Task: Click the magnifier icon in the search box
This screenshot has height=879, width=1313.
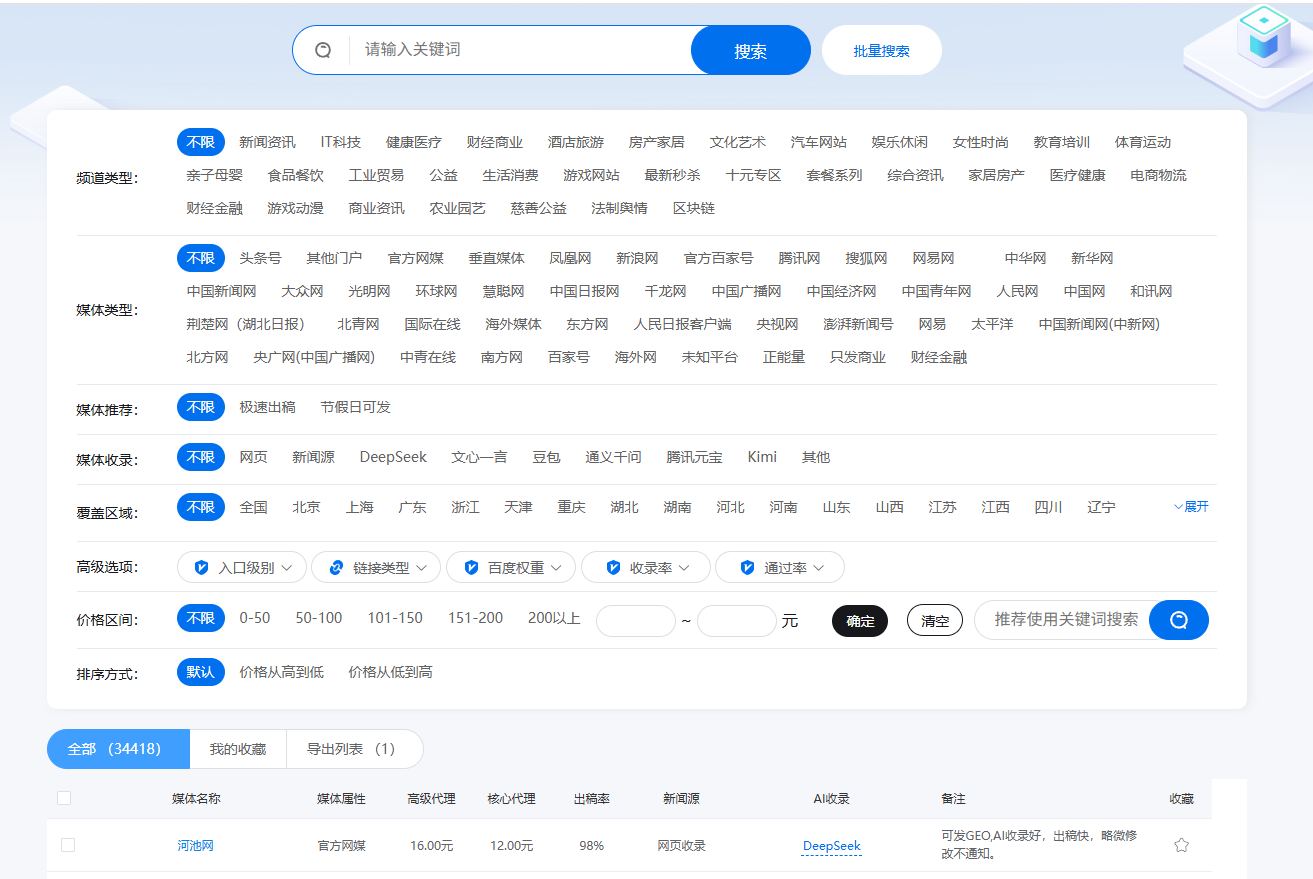Action: click(x=323, y=50)
